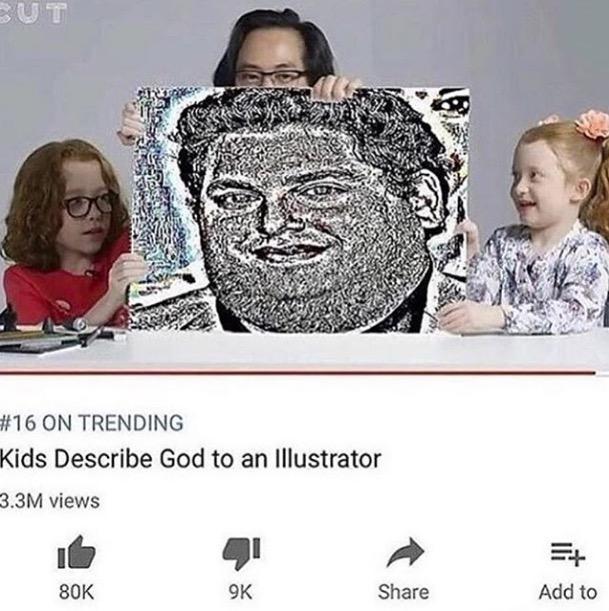Tap the thumbs up like icon
This screenshot has height=611, width=609.
click(76, 552)
